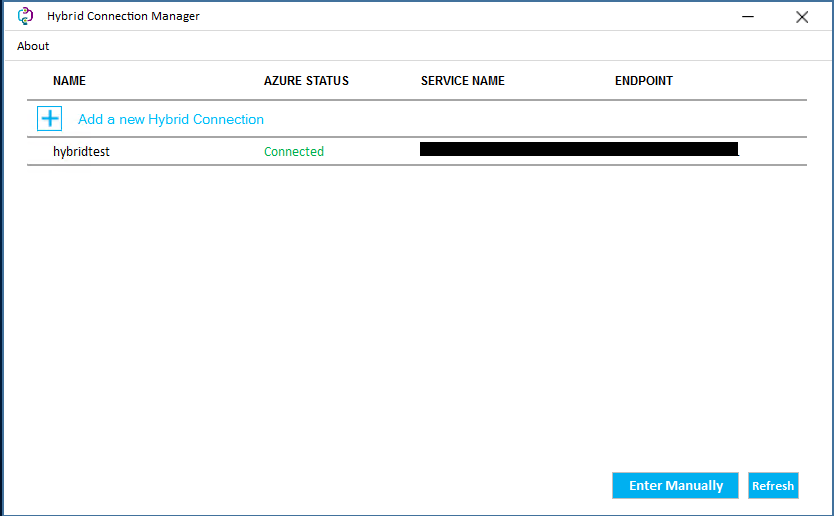
Task: Click the SERVICE NAME column header
Action: coord(463,81)
